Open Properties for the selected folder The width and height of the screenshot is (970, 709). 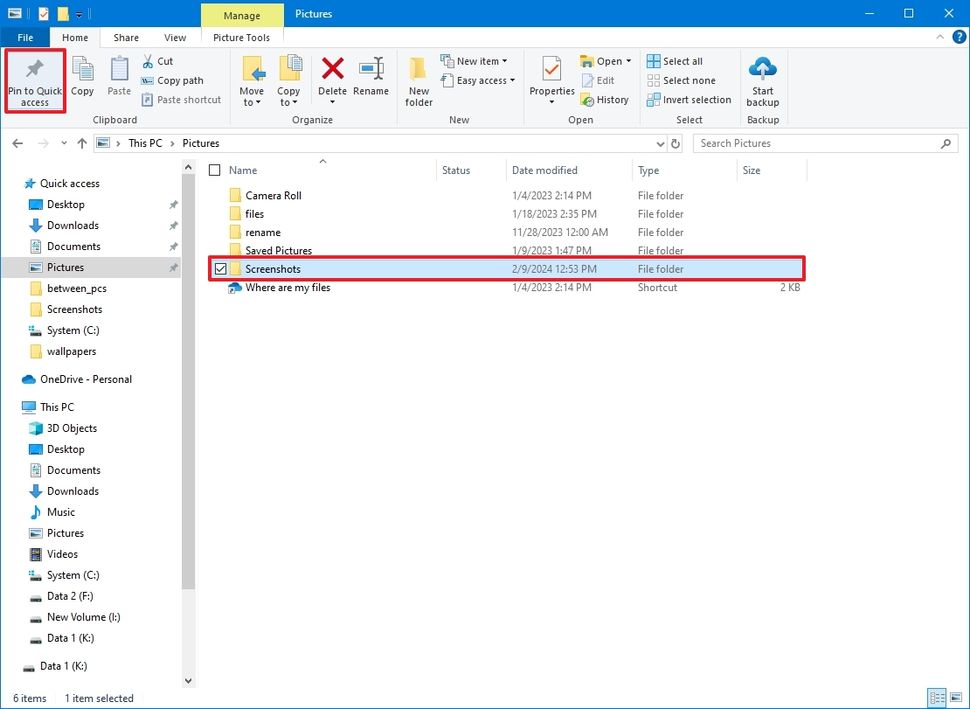pos(551,80)
